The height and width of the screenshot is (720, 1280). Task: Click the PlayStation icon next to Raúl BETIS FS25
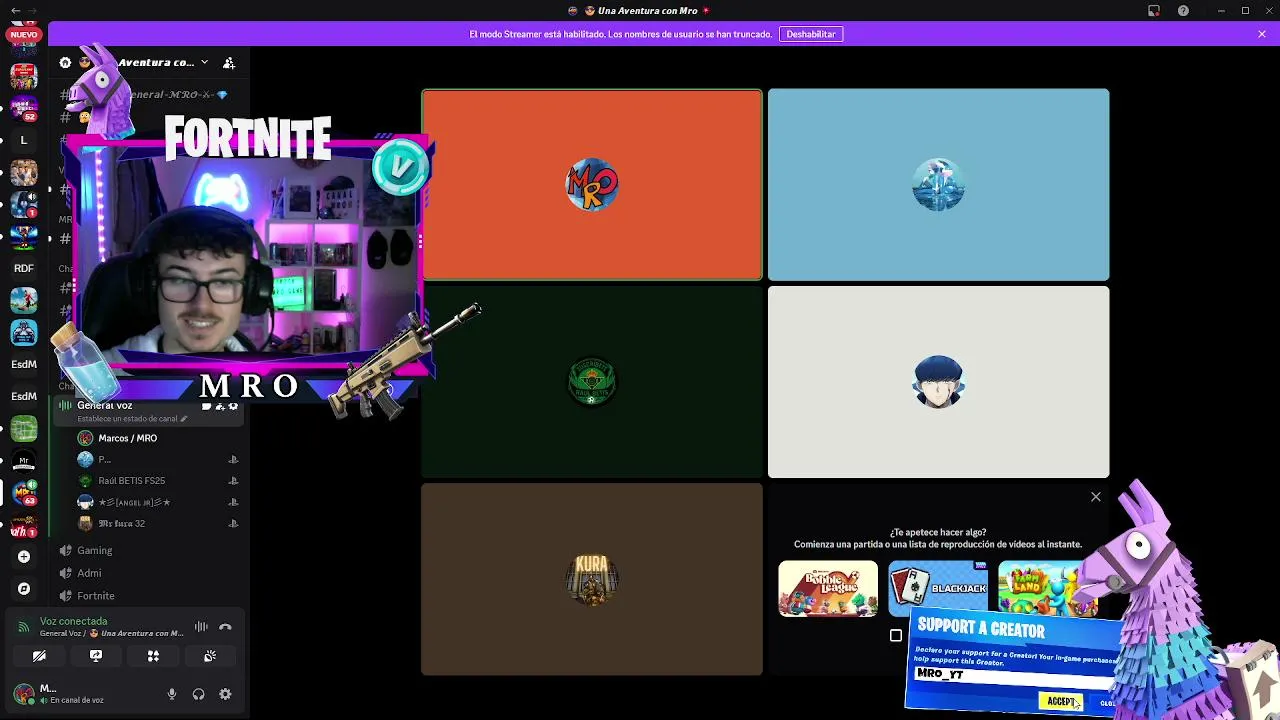click(x=233, y=481)
